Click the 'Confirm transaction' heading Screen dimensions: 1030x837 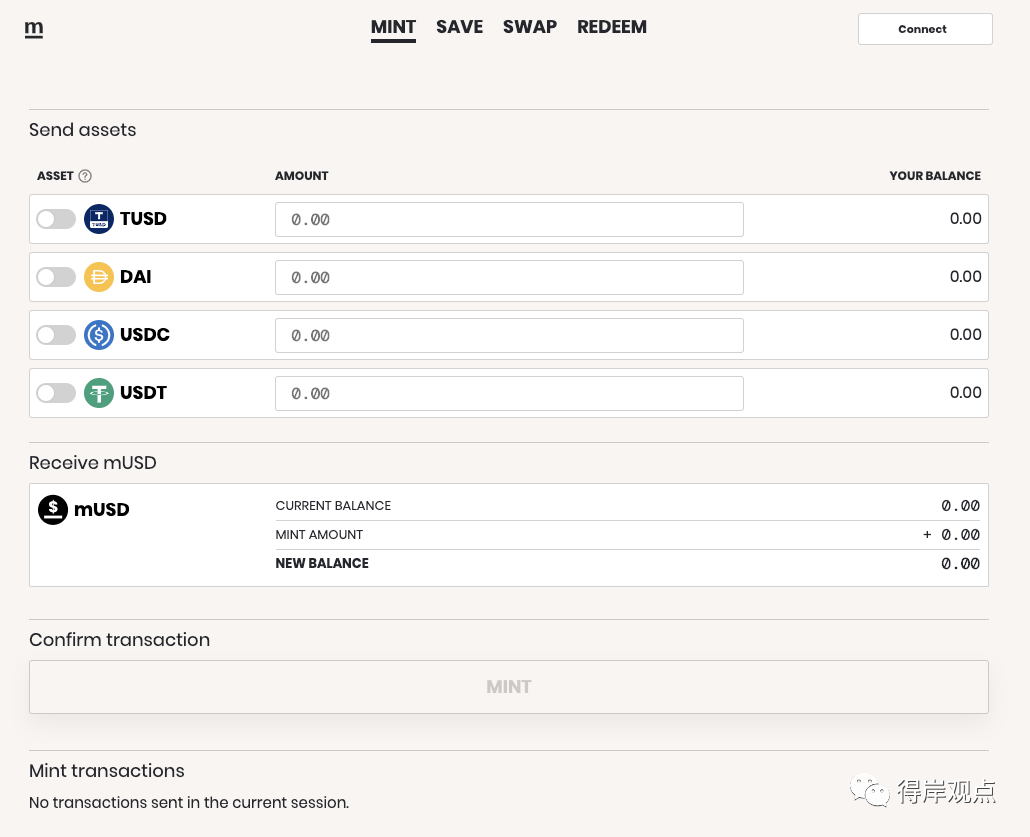(x=120, y=640)
